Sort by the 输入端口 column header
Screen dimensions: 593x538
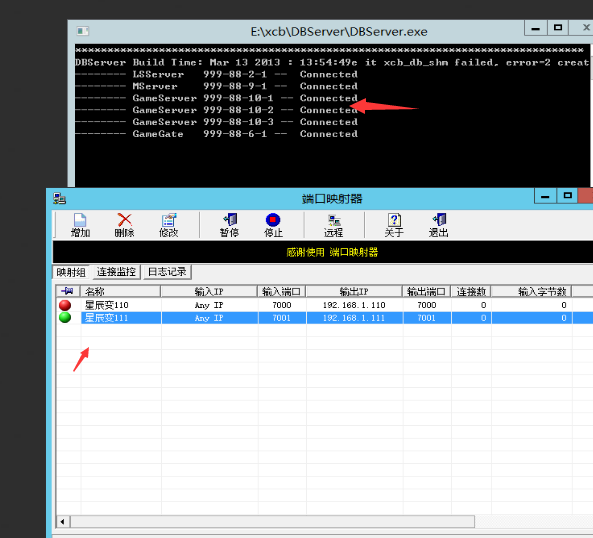pos(282,291)
